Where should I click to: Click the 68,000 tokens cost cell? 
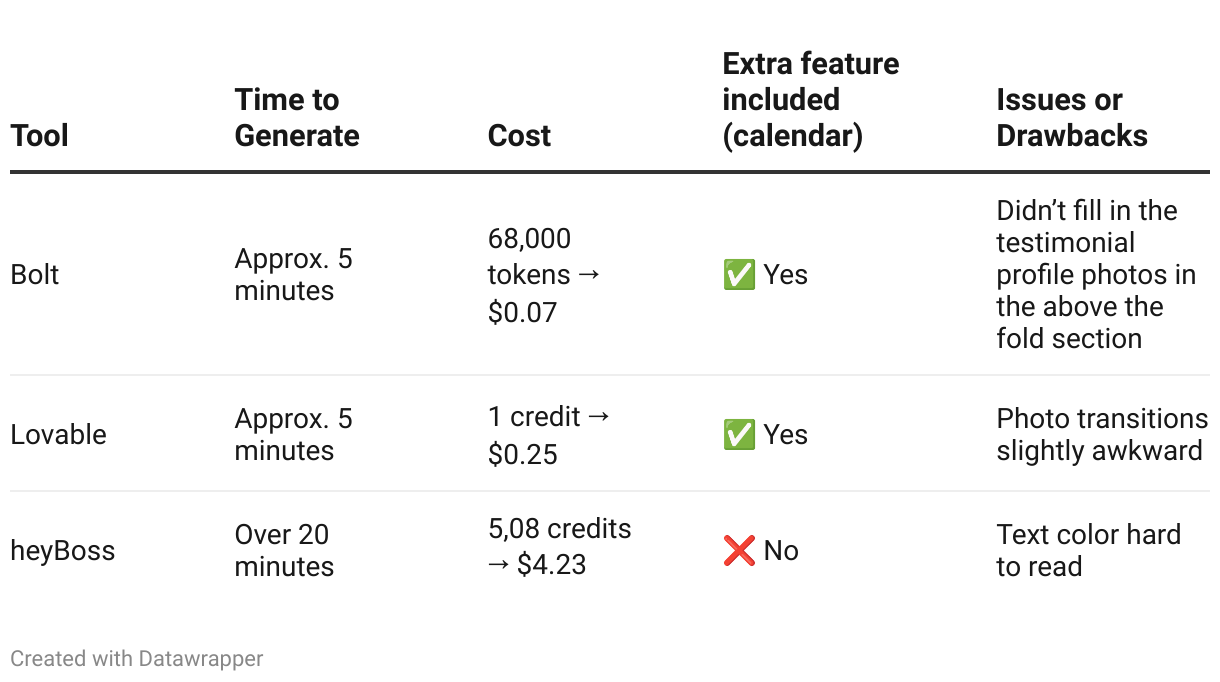pos(544,275)
